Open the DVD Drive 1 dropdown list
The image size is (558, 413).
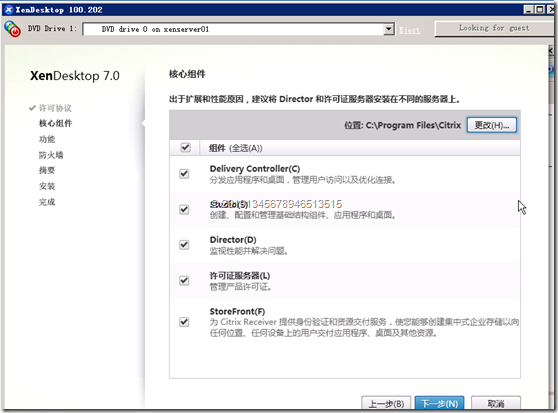coord(389,29)
